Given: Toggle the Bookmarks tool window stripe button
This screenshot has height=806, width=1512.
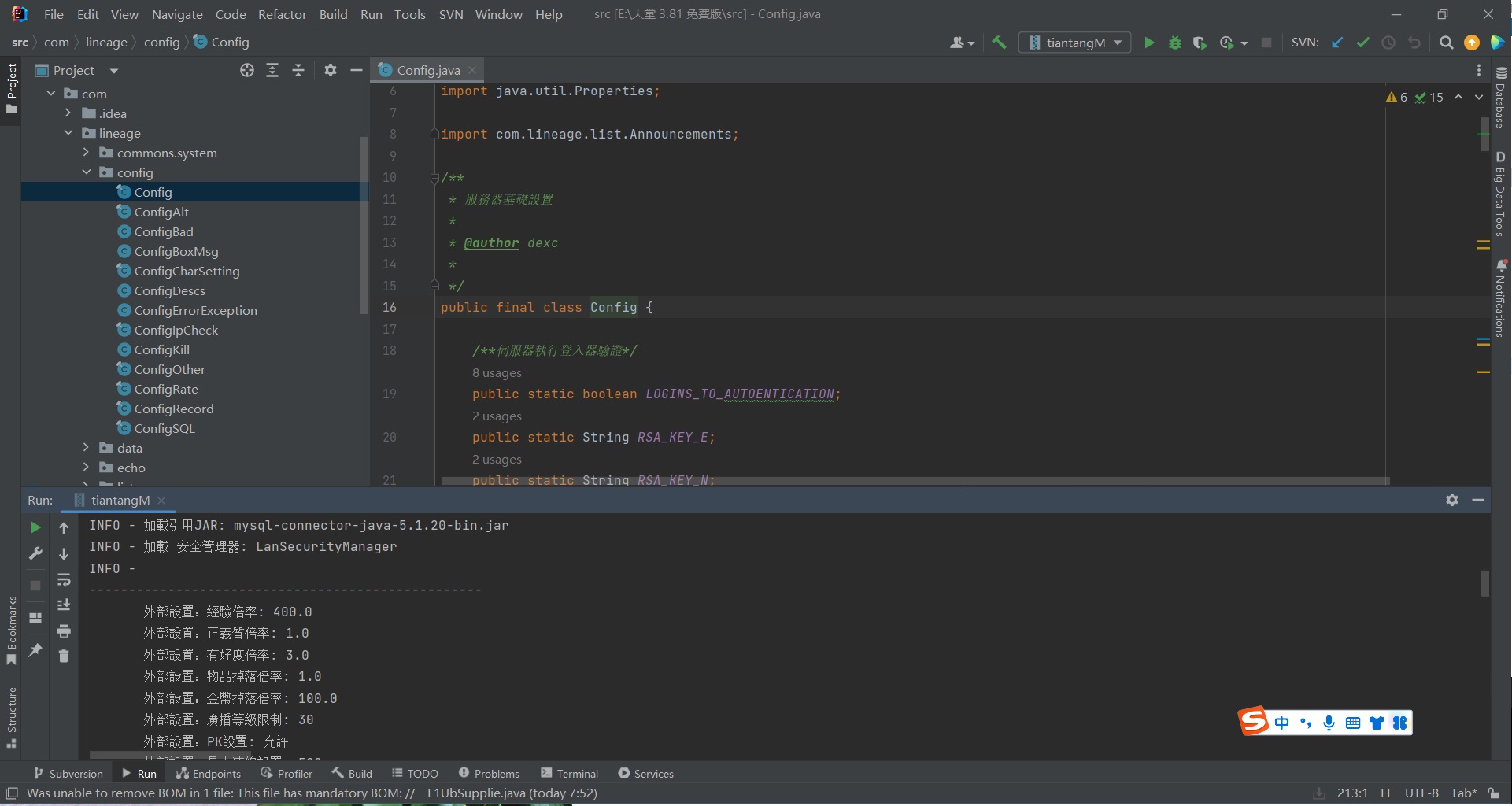Looking at the screenshot, I should point(11,630).
